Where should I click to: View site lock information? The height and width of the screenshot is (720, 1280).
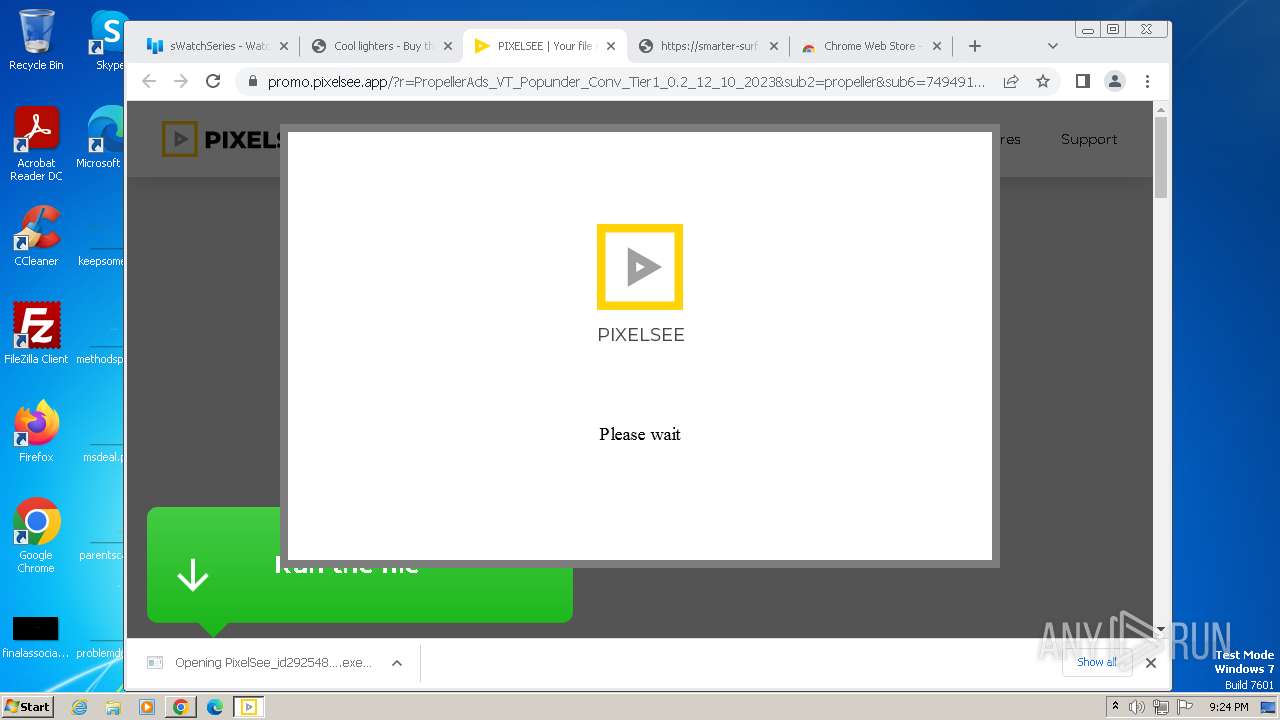pyautogui.click(x=252, y=81)
